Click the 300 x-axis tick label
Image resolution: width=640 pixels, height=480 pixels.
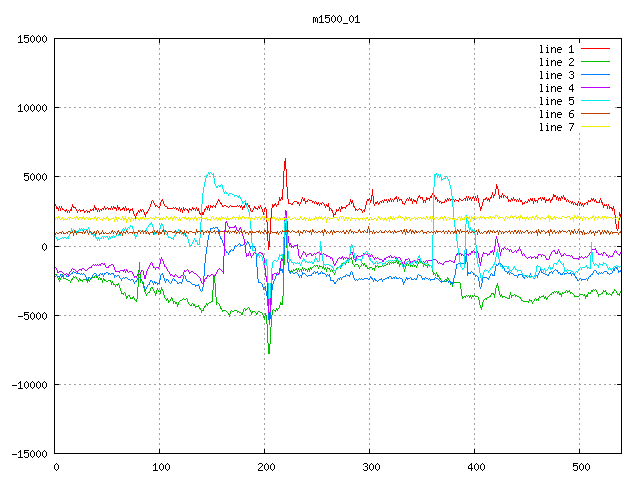click(370, 466)
